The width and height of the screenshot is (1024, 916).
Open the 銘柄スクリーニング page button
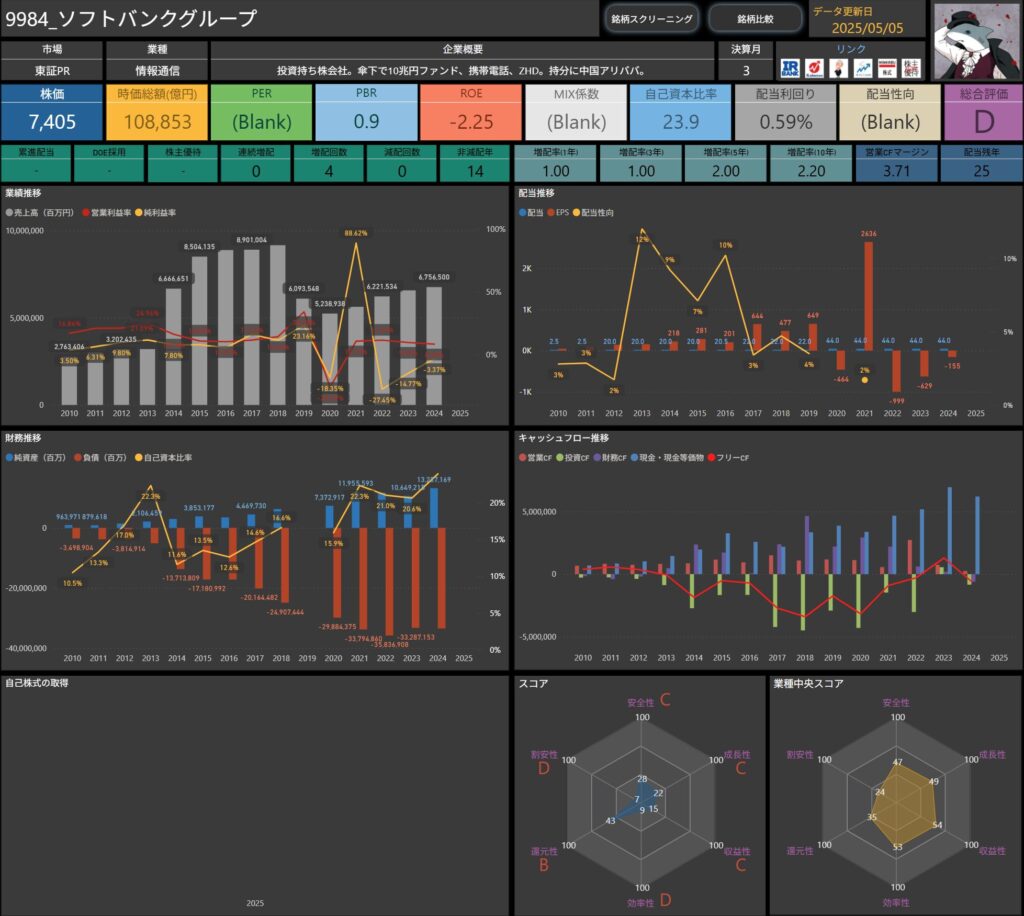[x=652, y=19]
